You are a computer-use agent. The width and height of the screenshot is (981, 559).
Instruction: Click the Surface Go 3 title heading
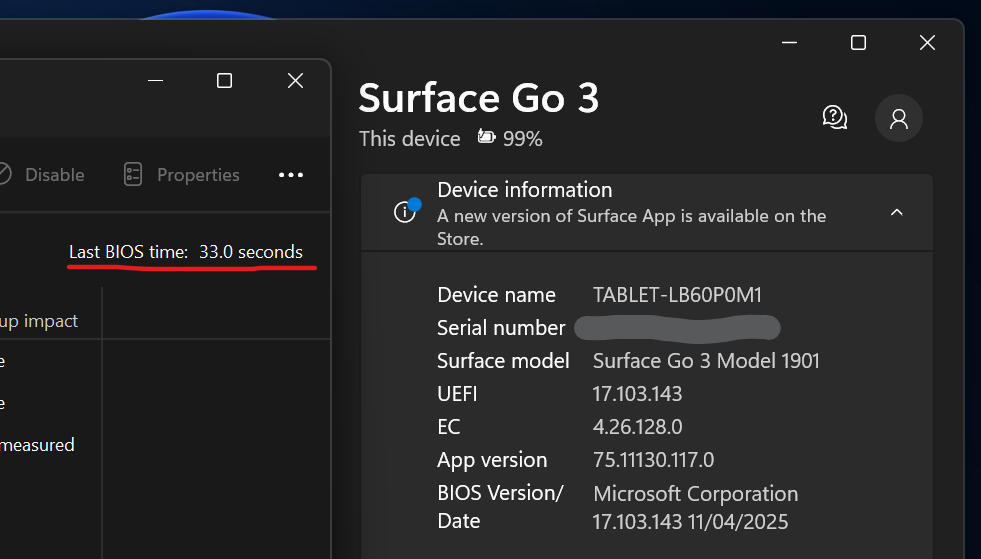point(479,98)
